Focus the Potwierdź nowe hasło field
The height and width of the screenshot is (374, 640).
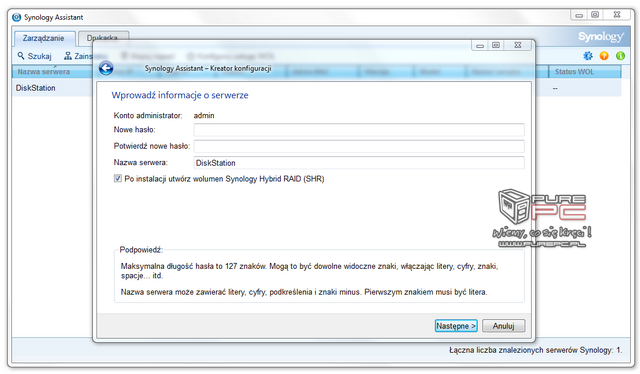click(x=359, y=146)
